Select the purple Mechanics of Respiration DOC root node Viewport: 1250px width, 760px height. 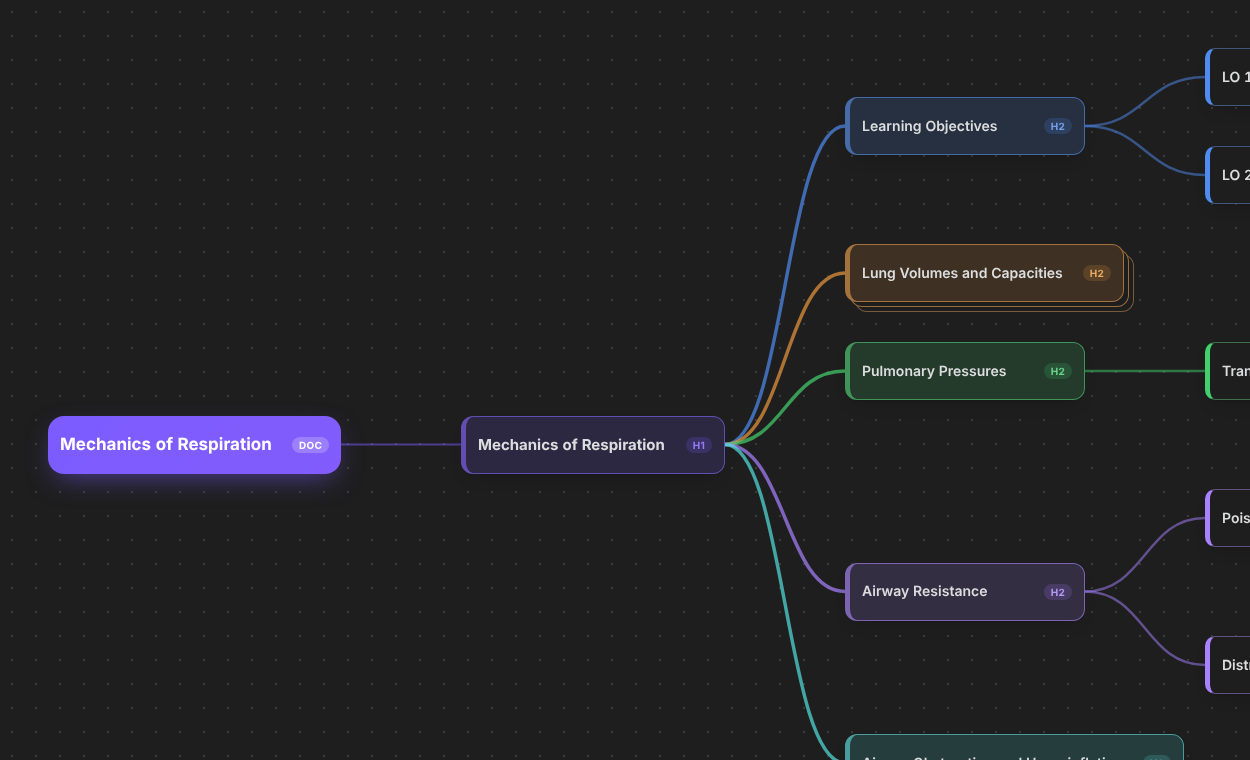194,445
